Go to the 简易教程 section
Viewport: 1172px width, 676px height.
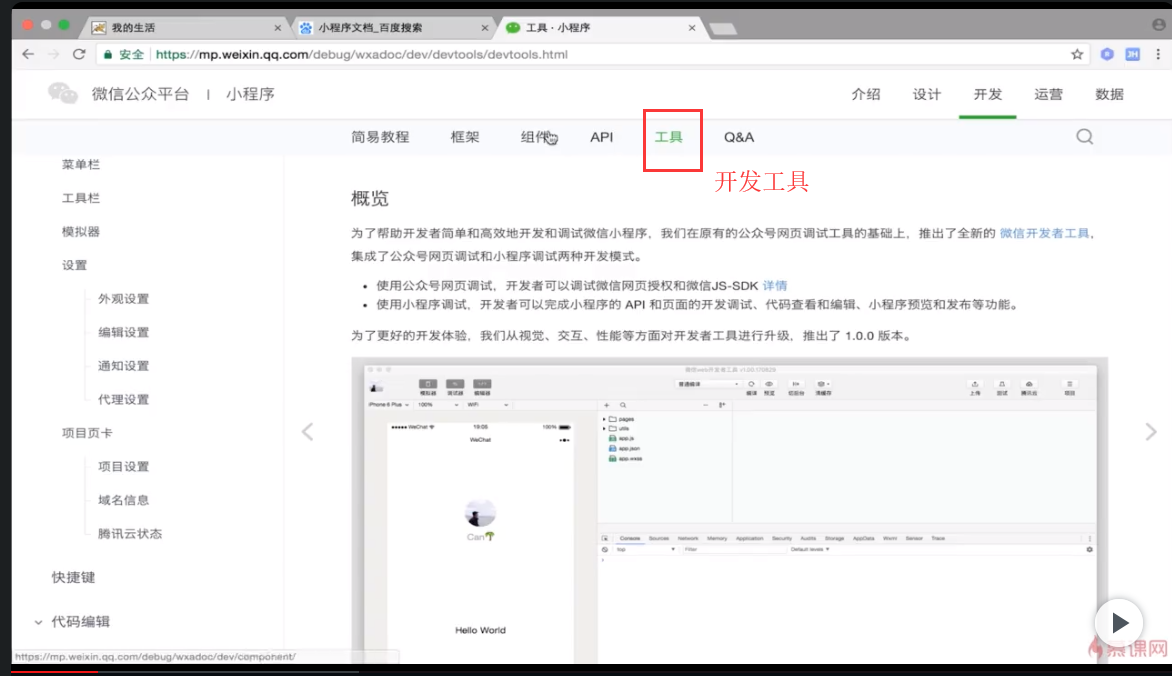[x=380, y=137]
